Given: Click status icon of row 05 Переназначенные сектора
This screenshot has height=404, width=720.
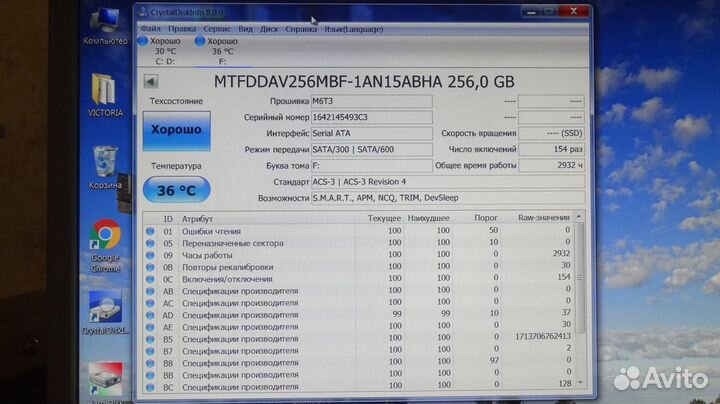Looking at the screenshot, I should click(150, 243).
